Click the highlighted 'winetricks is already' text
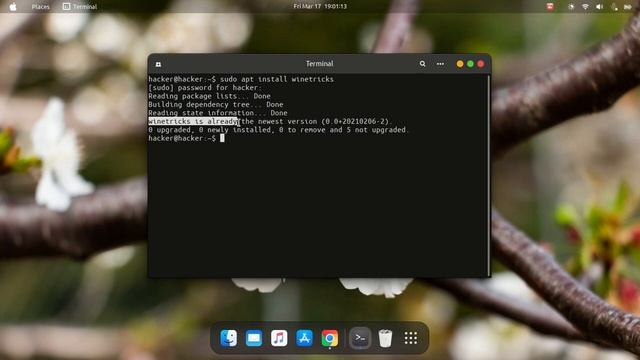This screenshot has width=640, height=360. tap(193, 121)
